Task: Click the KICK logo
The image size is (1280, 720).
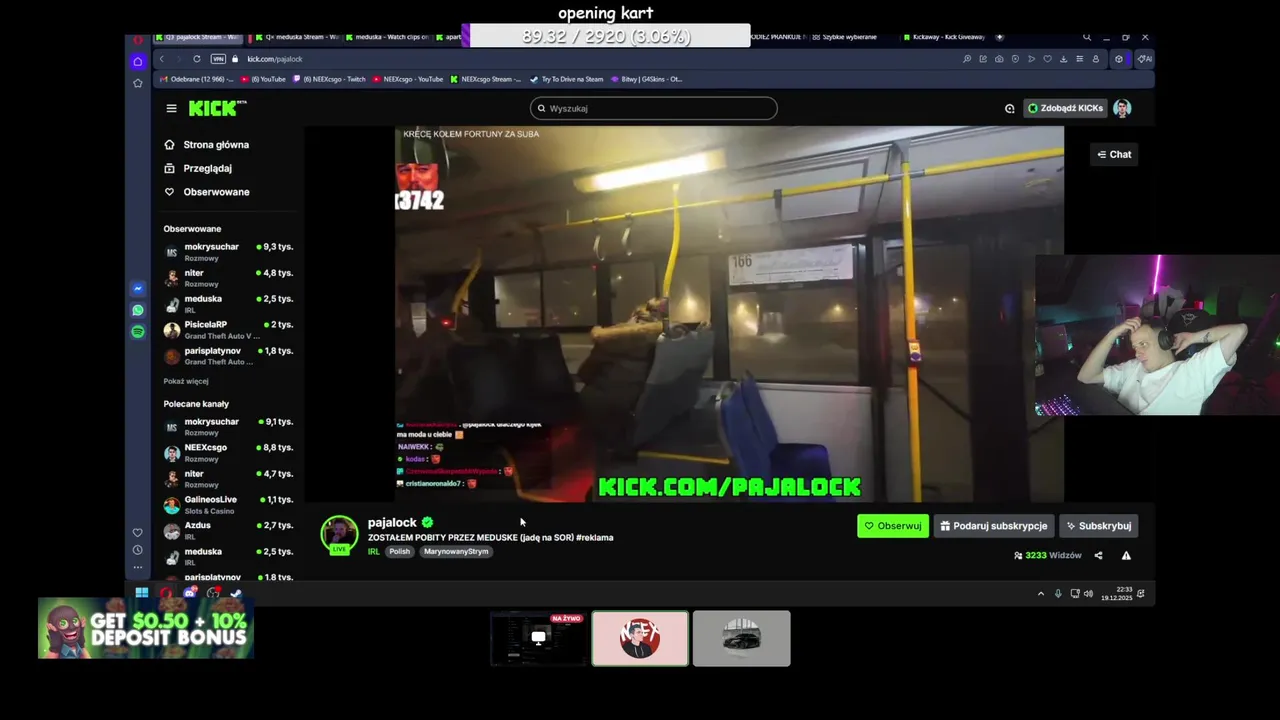Action: [216, 108]
